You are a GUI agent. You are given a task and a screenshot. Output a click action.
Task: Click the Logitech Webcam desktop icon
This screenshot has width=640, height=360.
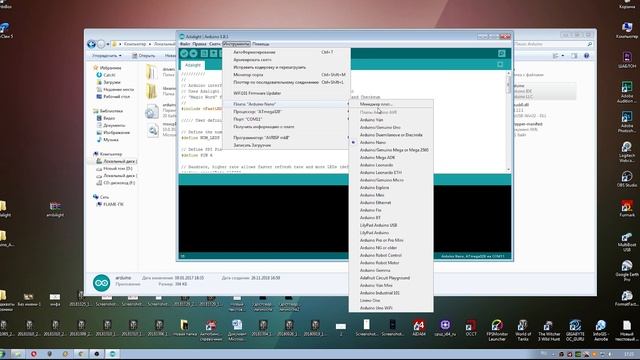click(x=627, y=151)
